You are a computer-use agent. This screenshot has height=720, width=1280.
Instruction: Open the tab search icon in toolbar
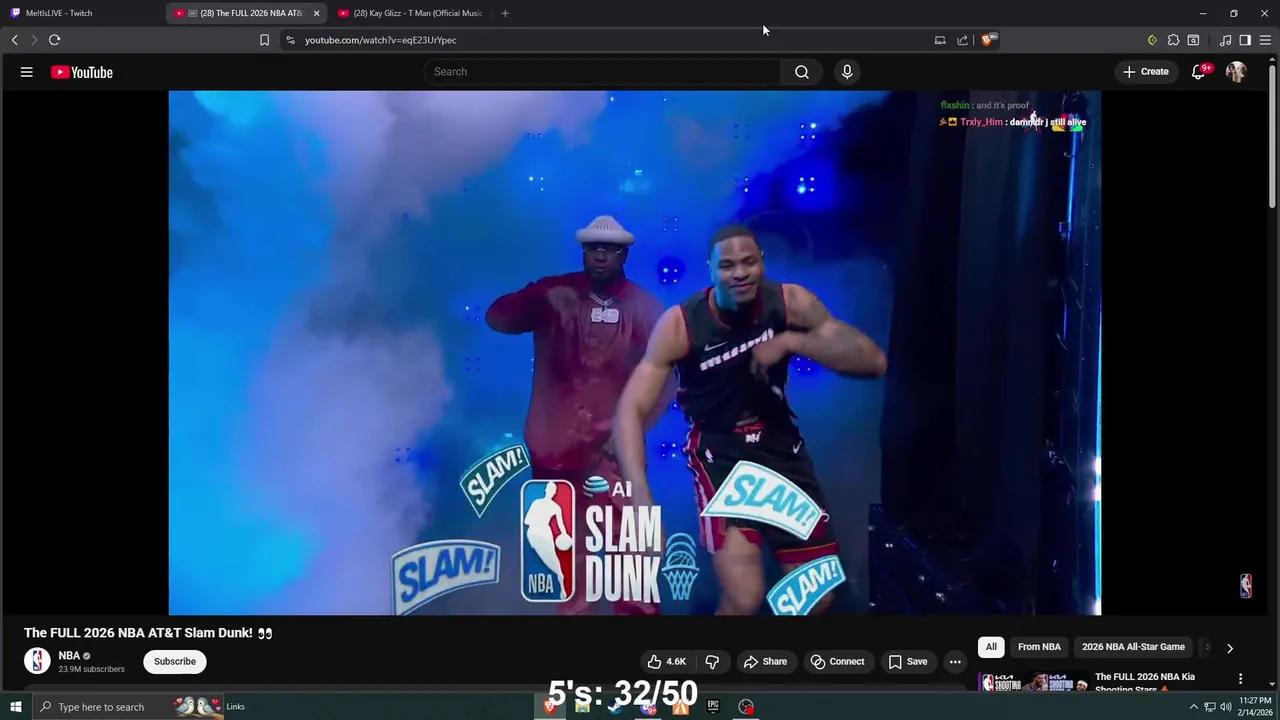pos(1193,40)
